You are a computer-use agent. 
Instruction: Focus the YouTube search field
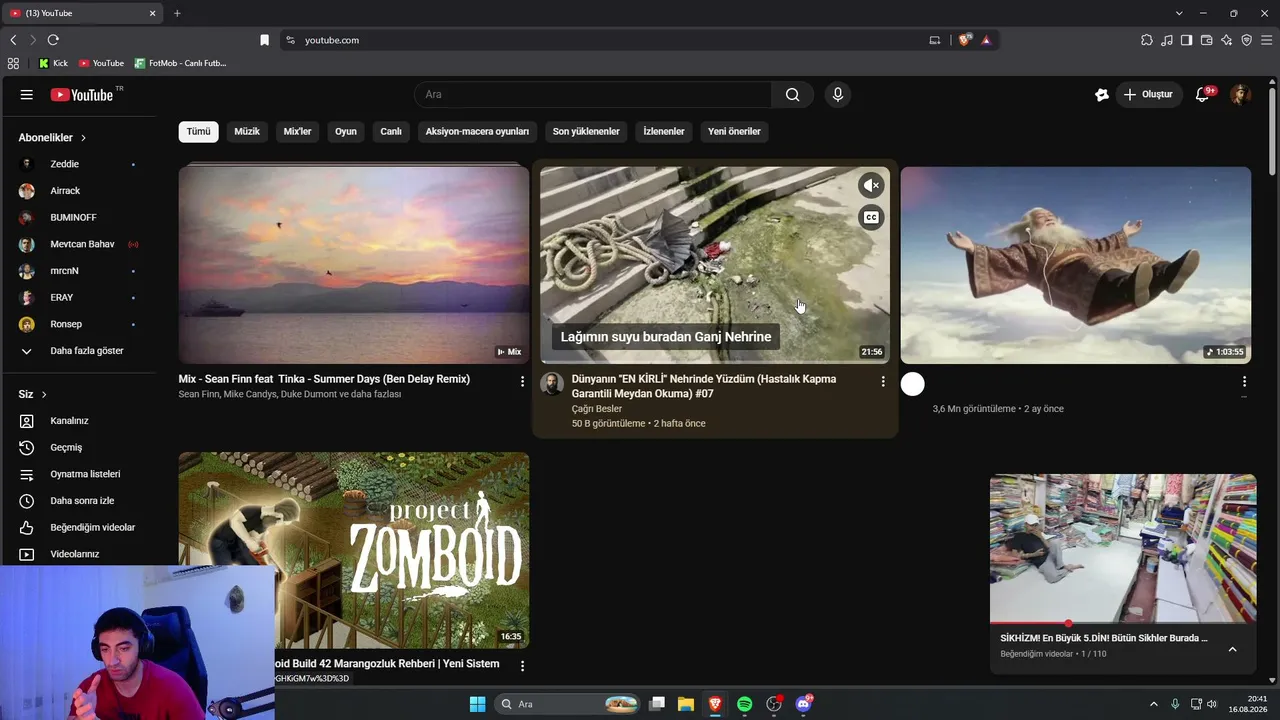pyautogui.click(x=593, y=95)
